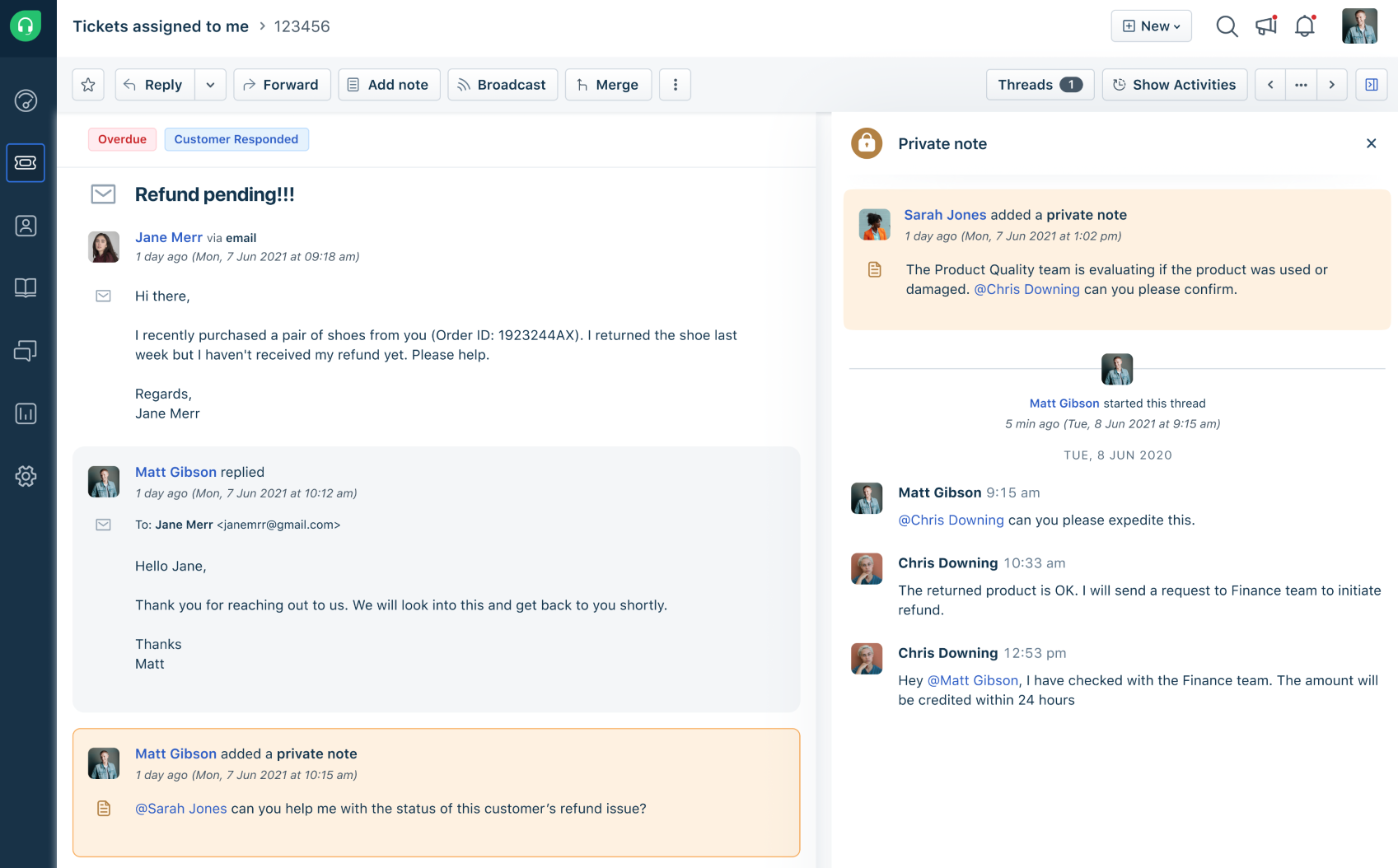1398x868 pixels.
Task: Open the @Chris Downing mention link
Action: pyautogui.click(x=1026, y=289)
